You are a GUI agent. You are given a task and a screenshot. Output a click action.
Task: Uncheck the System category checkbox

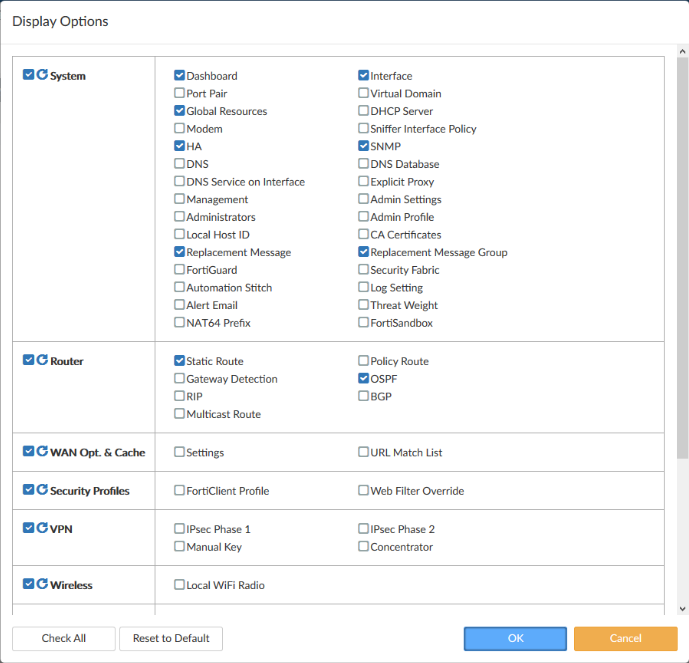point(29,75)
